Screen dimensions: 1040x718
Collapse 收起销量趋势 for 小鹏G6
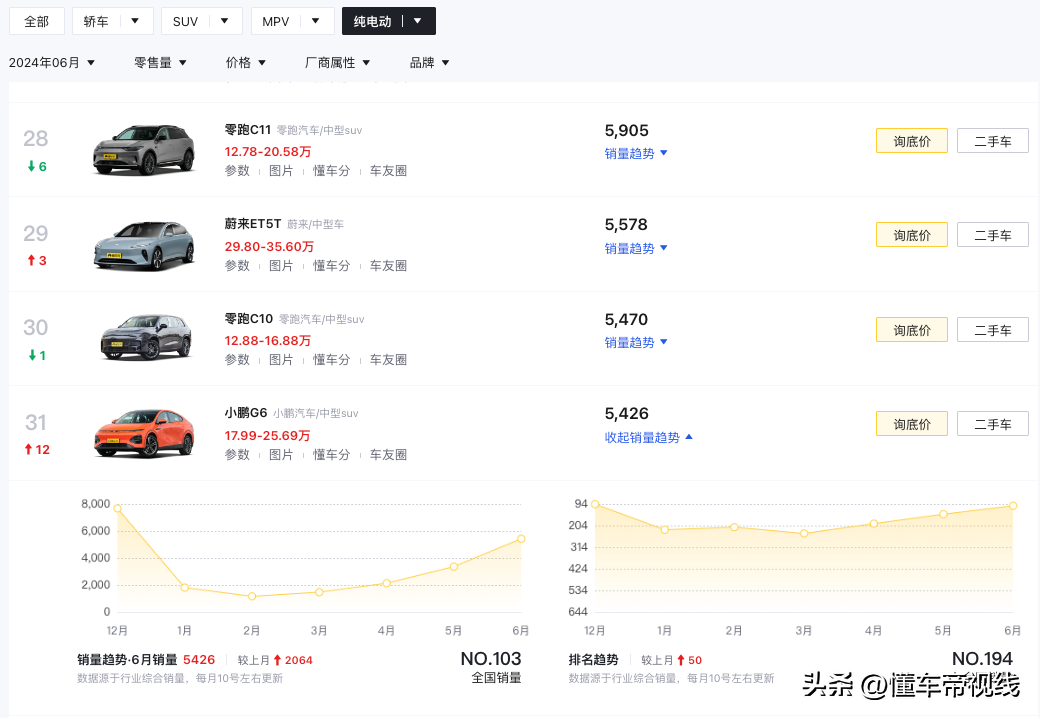(x=648, y=438)
